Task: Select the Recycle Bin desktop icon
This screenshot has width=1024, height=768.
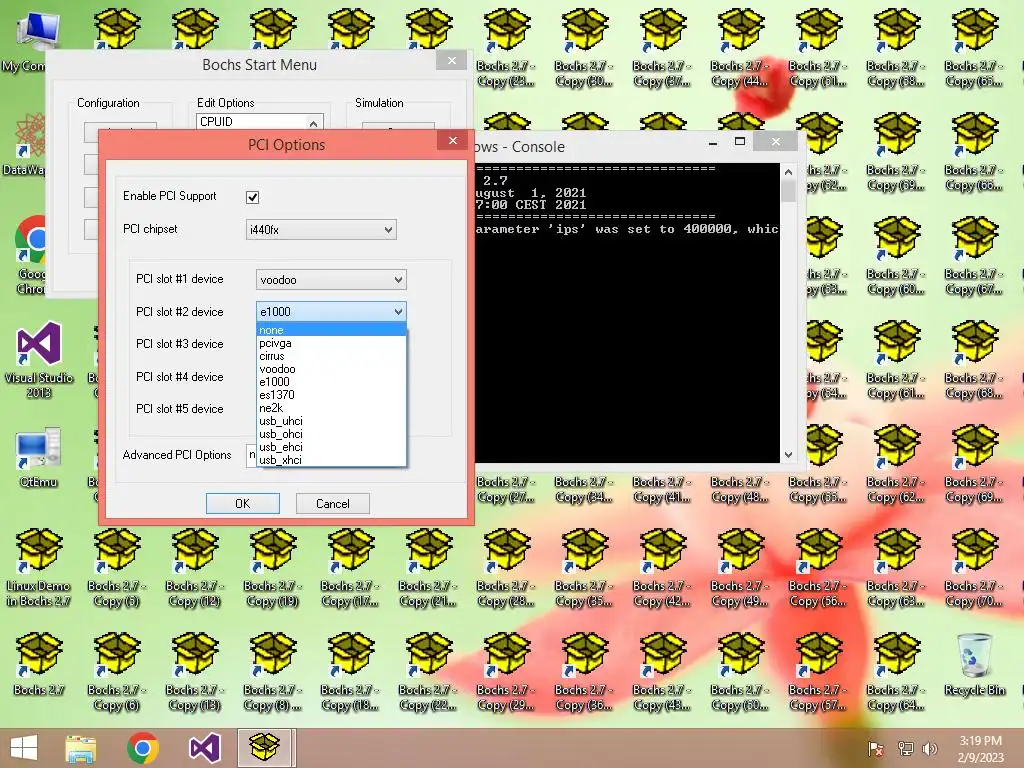Action: (x=975, y=665)
